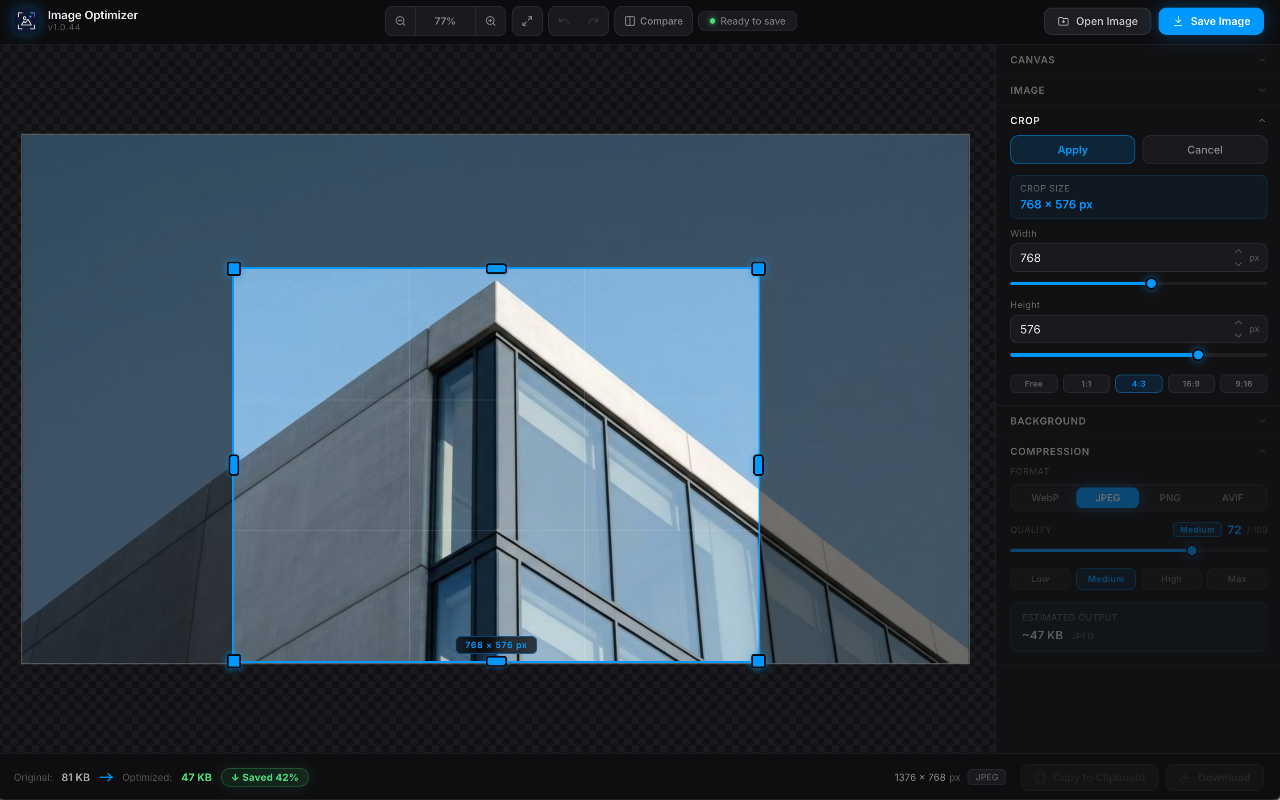Screen dimensions: 1280x800
Task: Click the crop Height slider
Action: point(1138,355)
